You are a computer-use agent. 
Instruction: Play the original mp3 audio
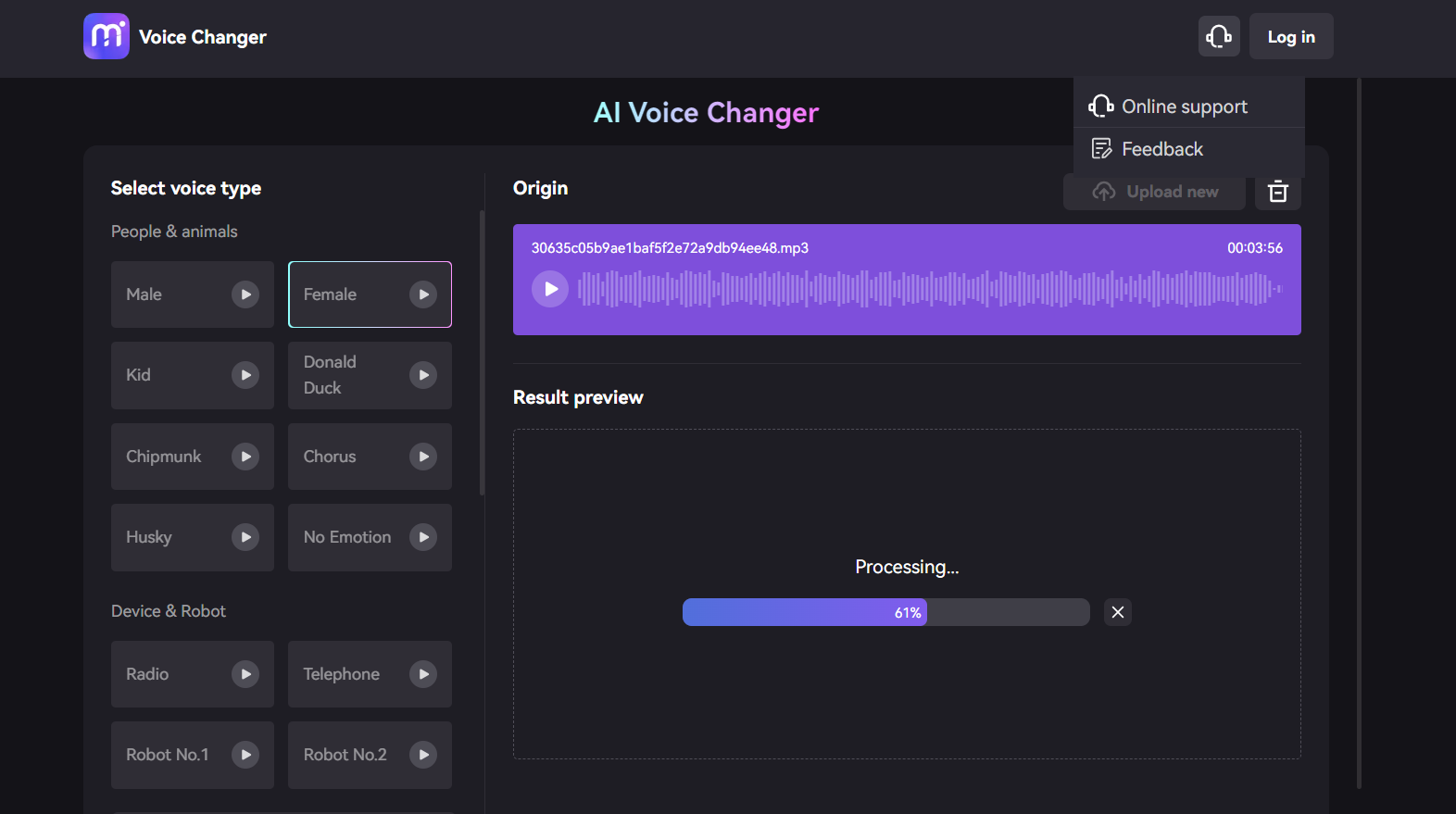550,289
